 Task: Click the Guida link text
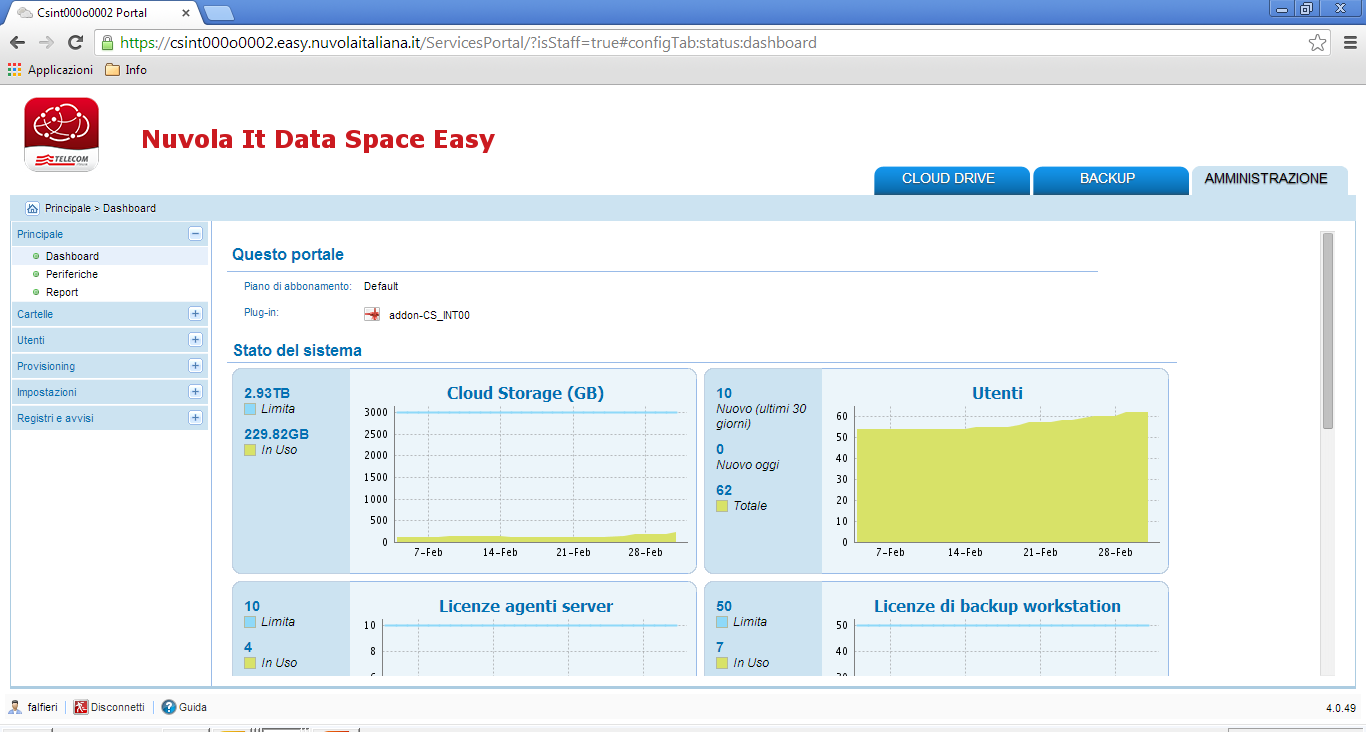pyautogui.click(x=193, y=707)
